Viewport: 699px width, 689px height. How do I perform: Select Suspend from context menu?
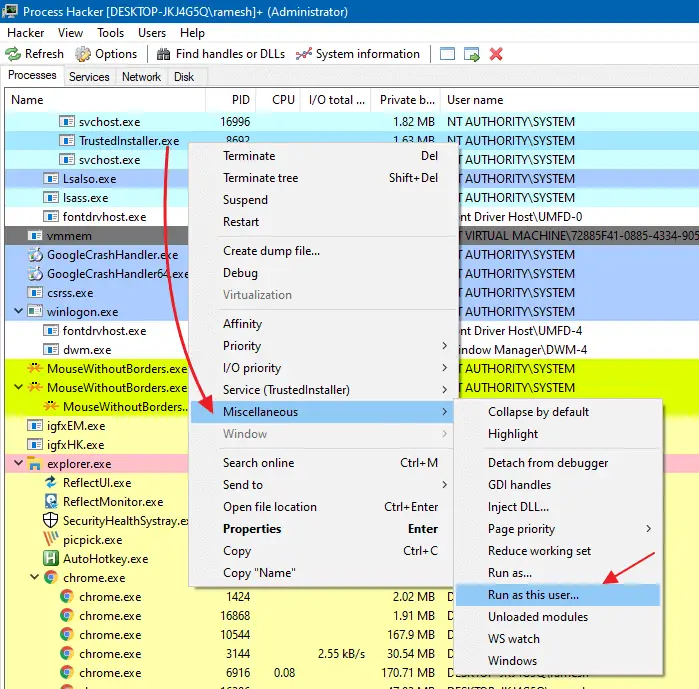(324, 200)
